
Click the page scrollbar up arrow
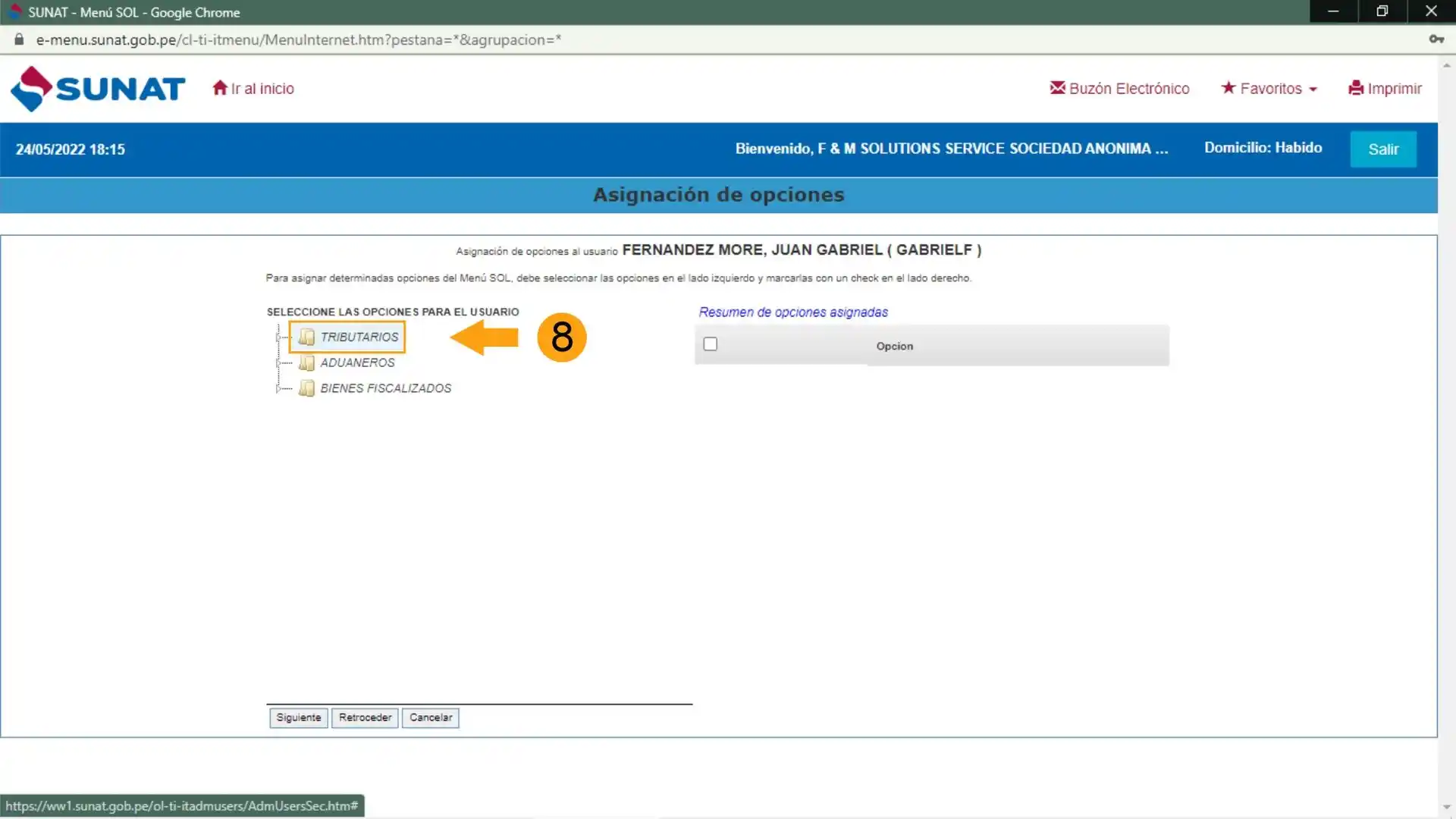click(x=1447, y=65)
